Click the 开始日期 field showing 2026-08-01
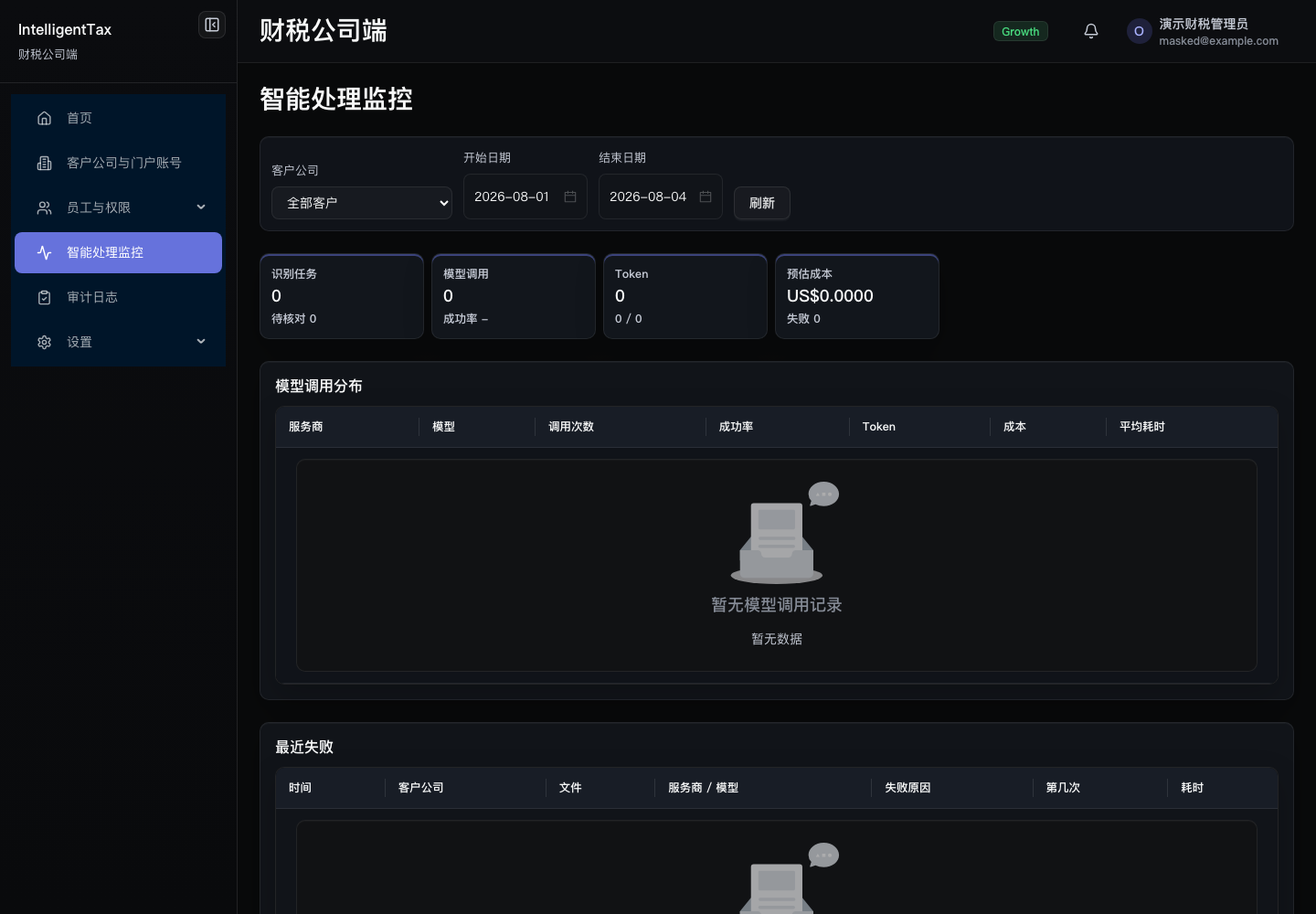Screen dimensions: 1316x914 (525, 197)
